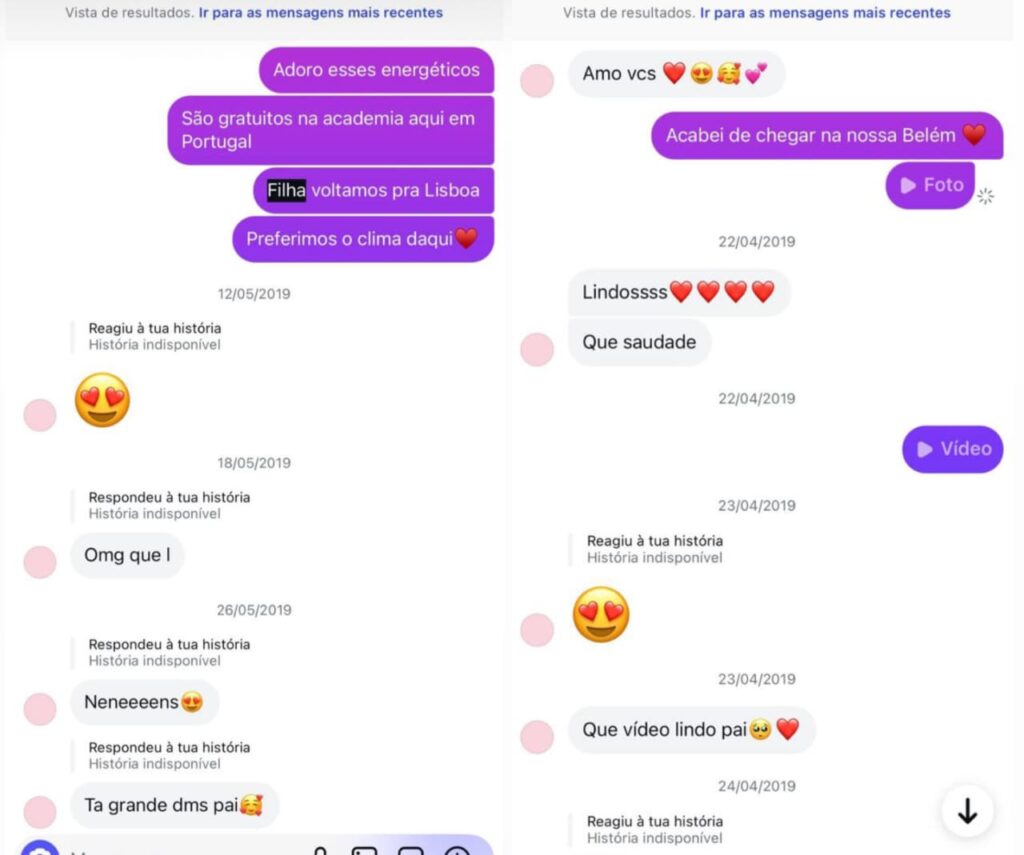The image size is (1024, 855).
Task: Play the Vídeo message
Action: (x=952, y=449)
